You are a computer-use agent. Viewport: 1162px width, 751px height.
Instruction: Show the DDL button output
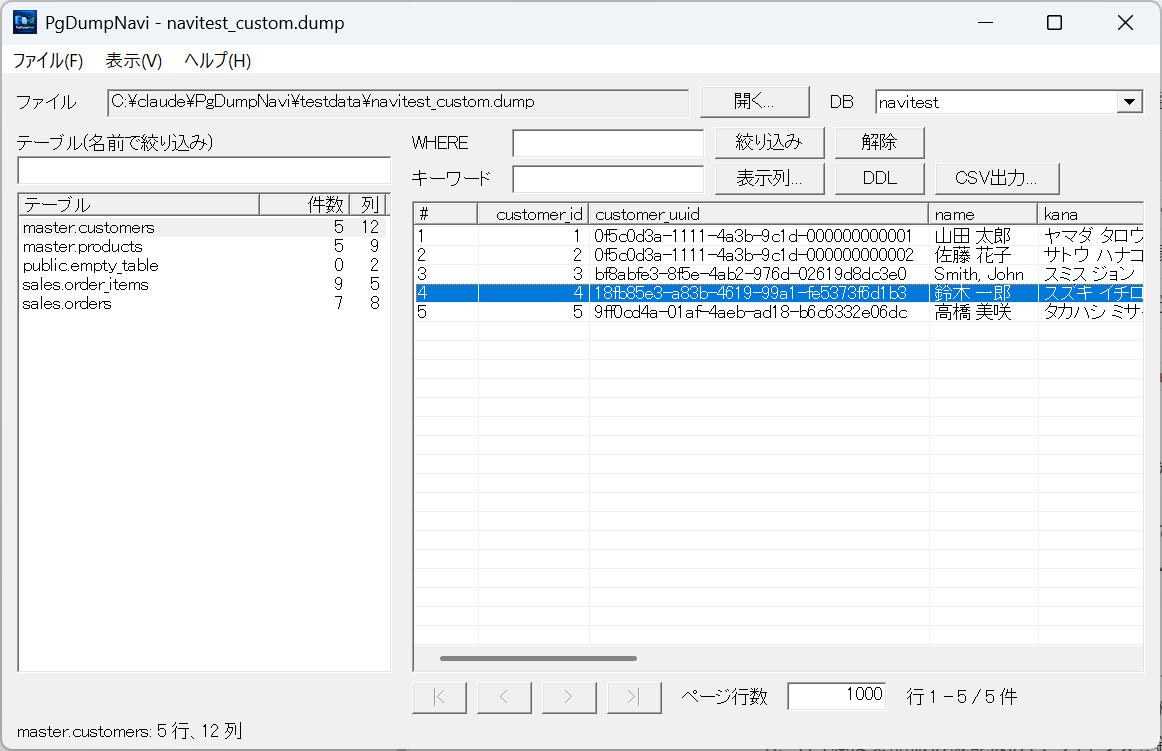(880, 179)
